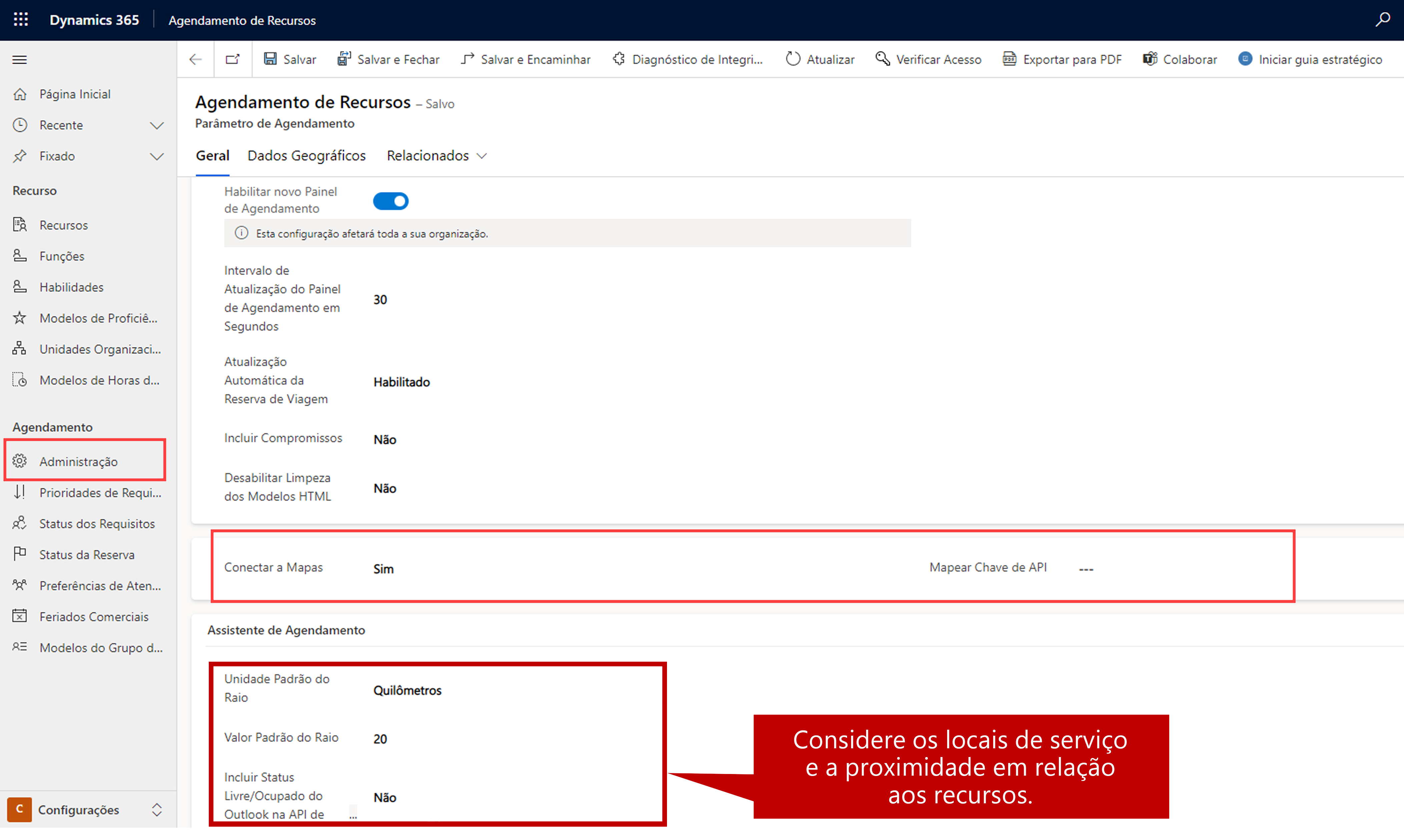The image size is (1404, 840).
Task: Click the Prioridades de Requisito sort icon
Action: click(x=20, y=492)
